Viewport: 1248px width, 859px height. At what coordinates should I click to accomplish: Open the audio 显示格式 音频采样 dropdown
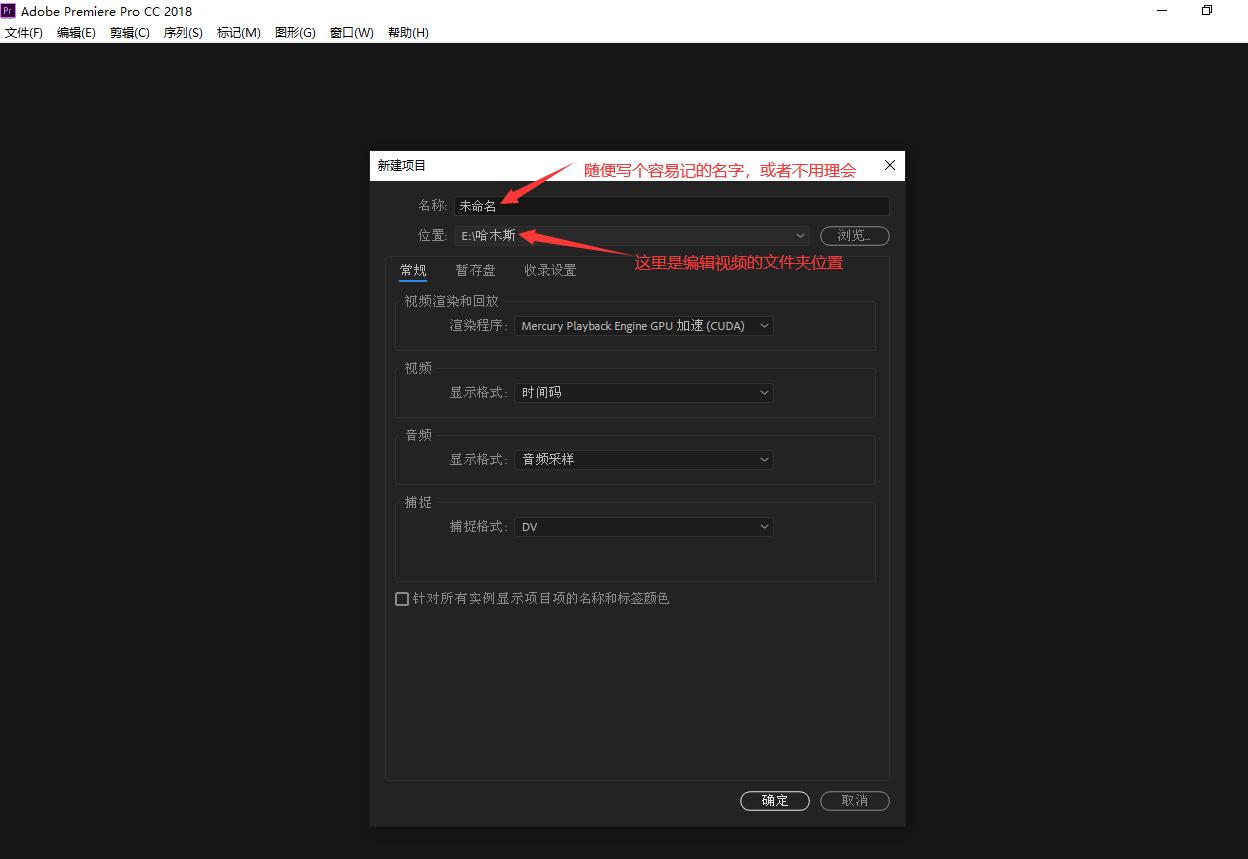click(764, 459)
